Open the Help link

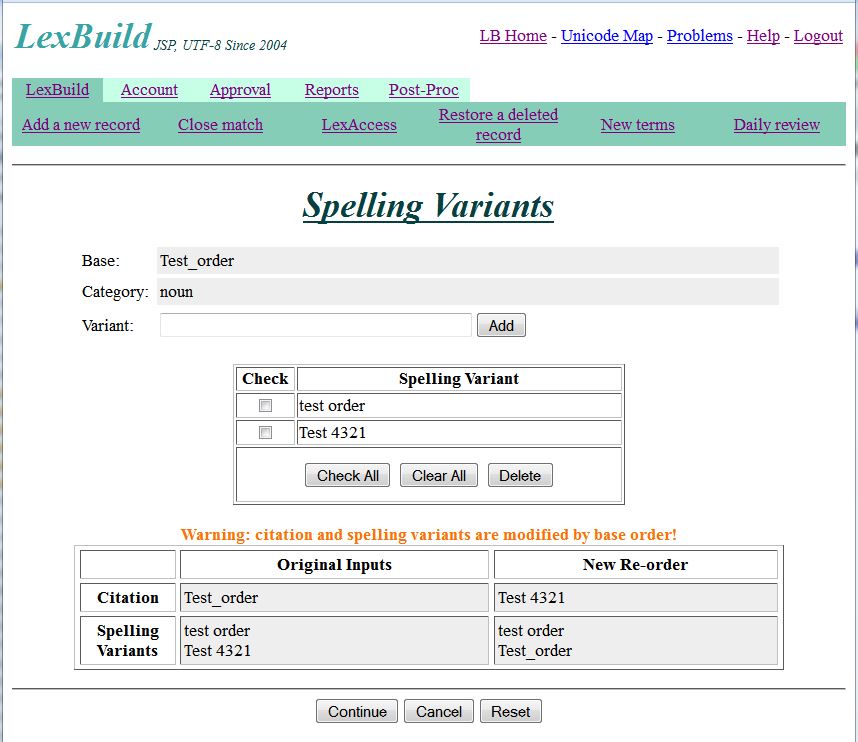763,36
